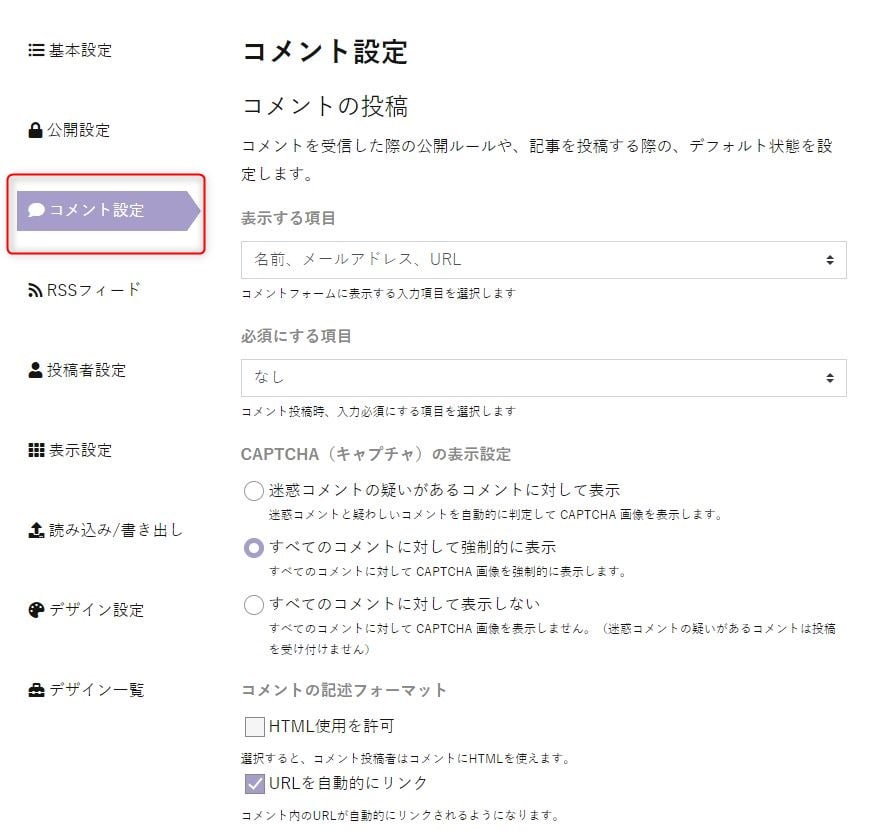Click the grid icon for 表示設定
882x838 pixels.
click(x=36, y=450)
